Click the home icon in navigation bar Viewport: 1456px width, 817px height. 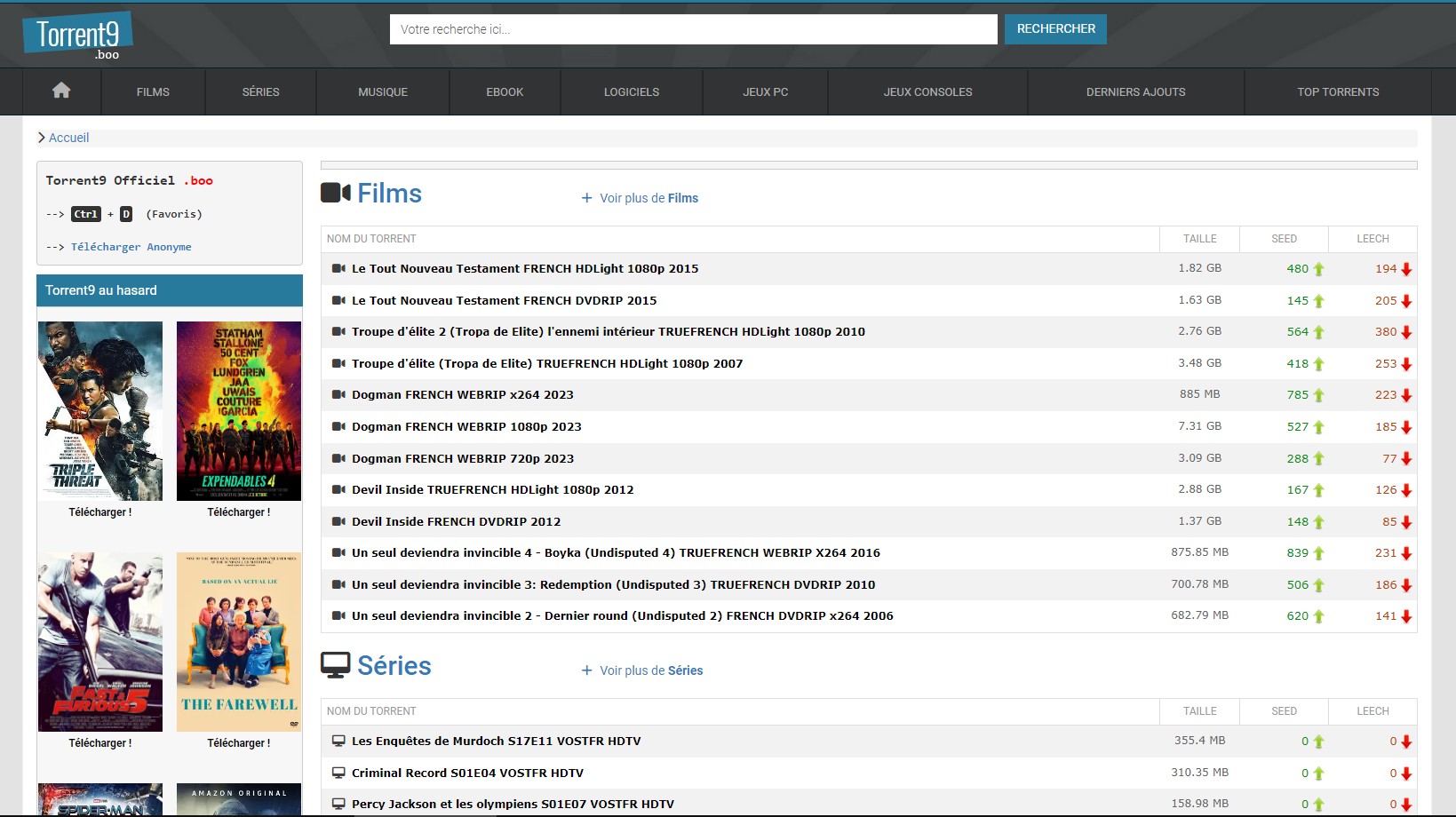pos(61,91)
